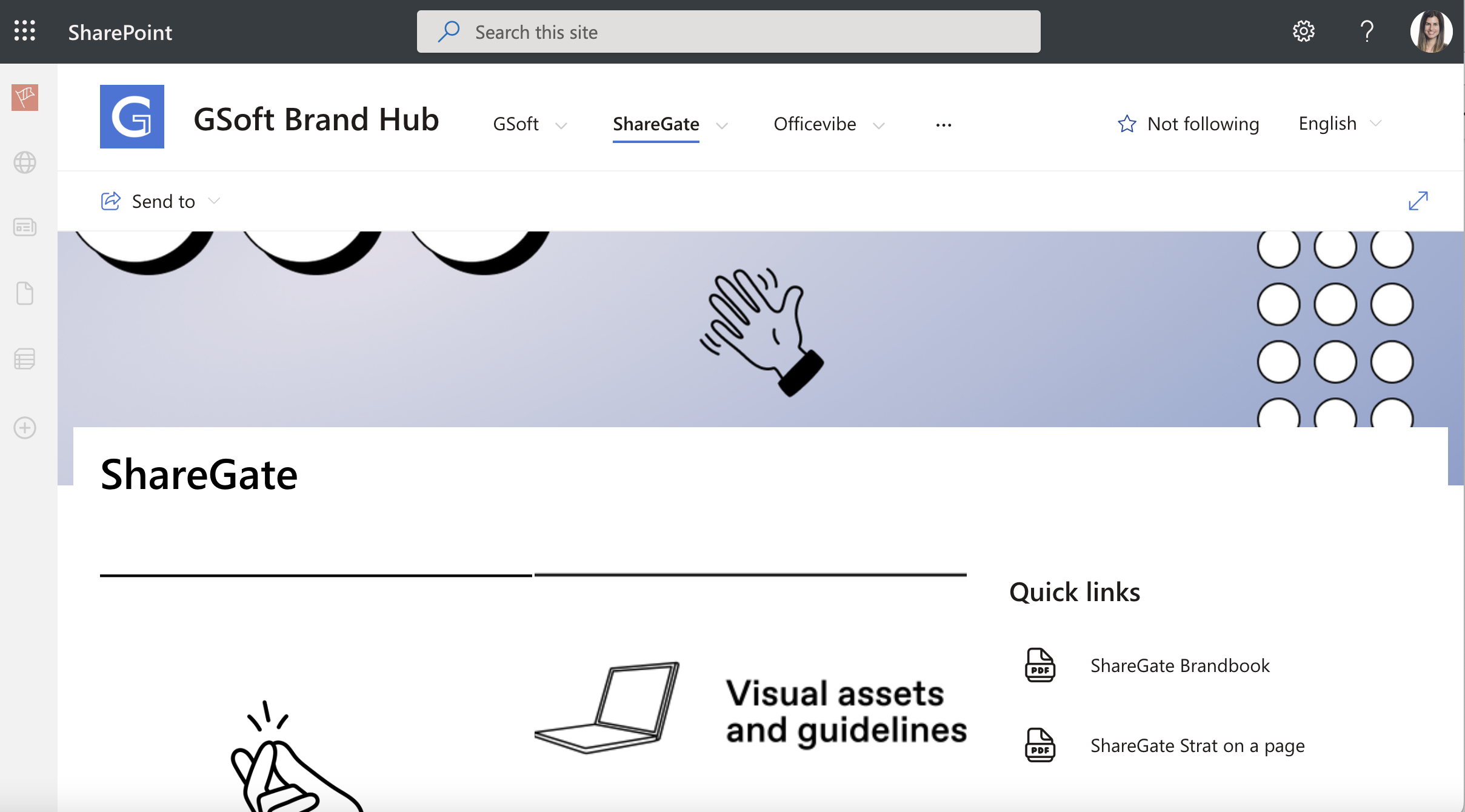Open the help question mark
The image size is (1465, 812).
point(1367,31)
